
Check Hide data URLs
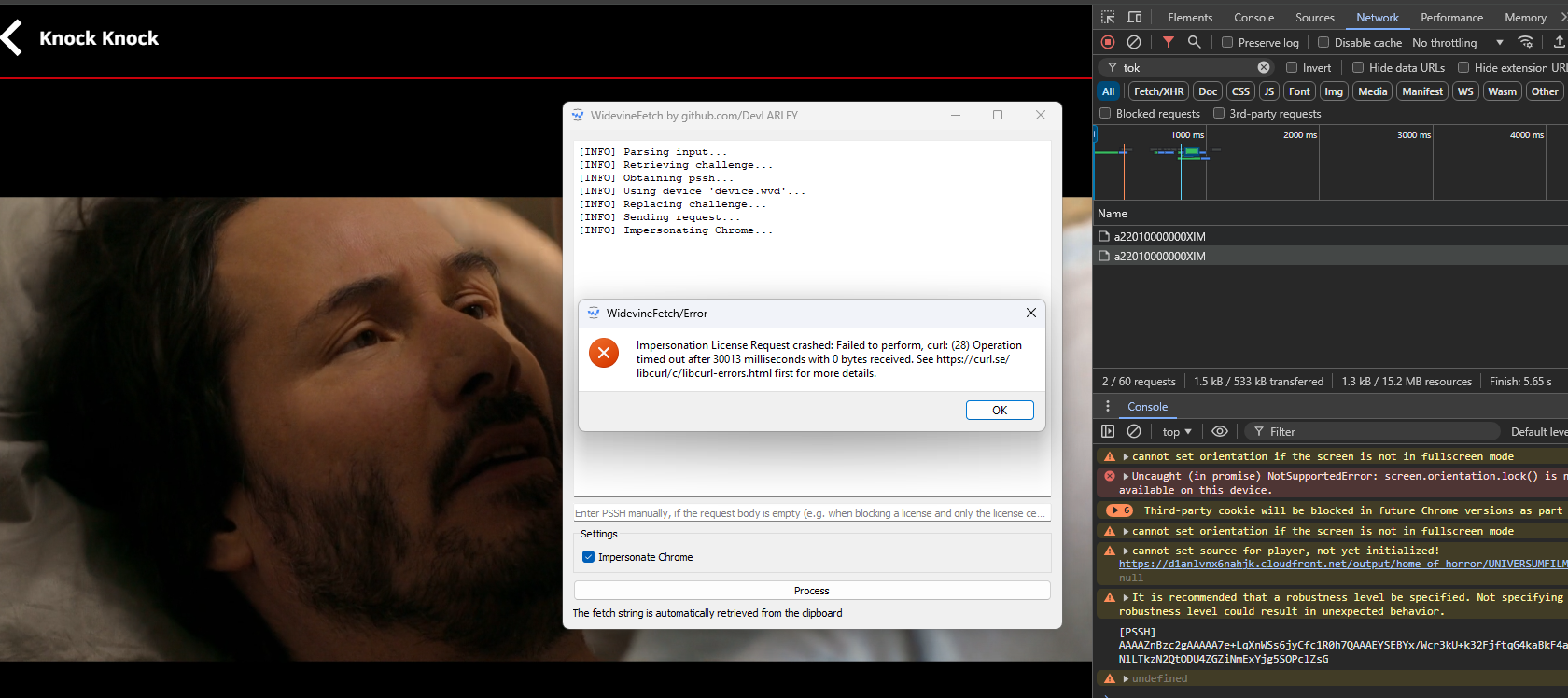[1358, 67]
